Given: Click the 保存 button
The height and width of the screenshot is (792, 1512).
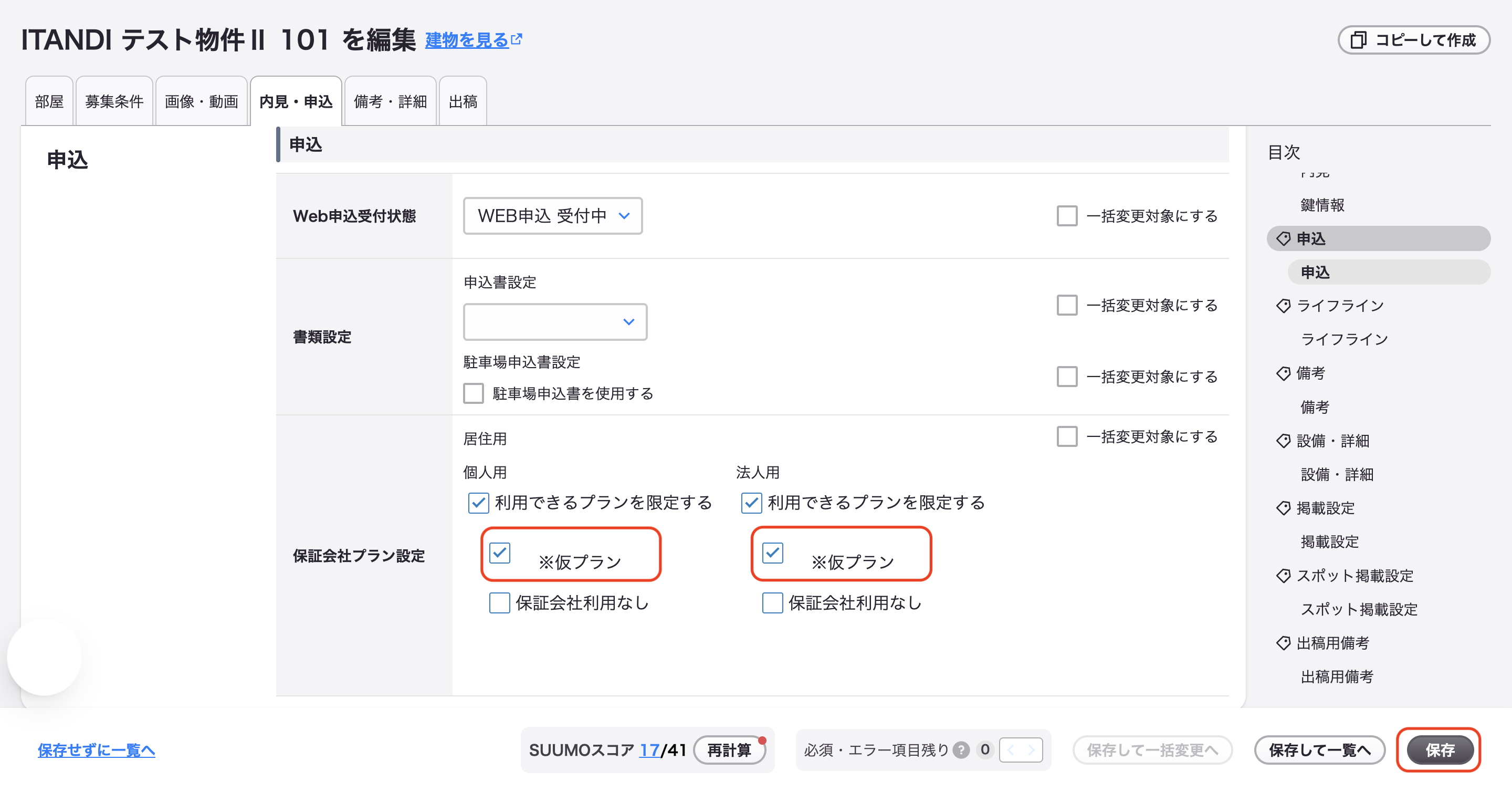Looking at the screenshot, I should [x=1440, y=750].
